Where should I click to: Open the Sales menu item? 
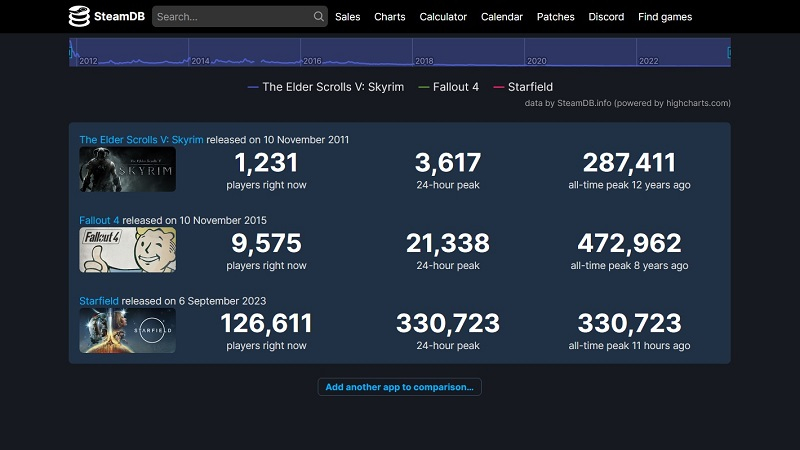[348, 17]
